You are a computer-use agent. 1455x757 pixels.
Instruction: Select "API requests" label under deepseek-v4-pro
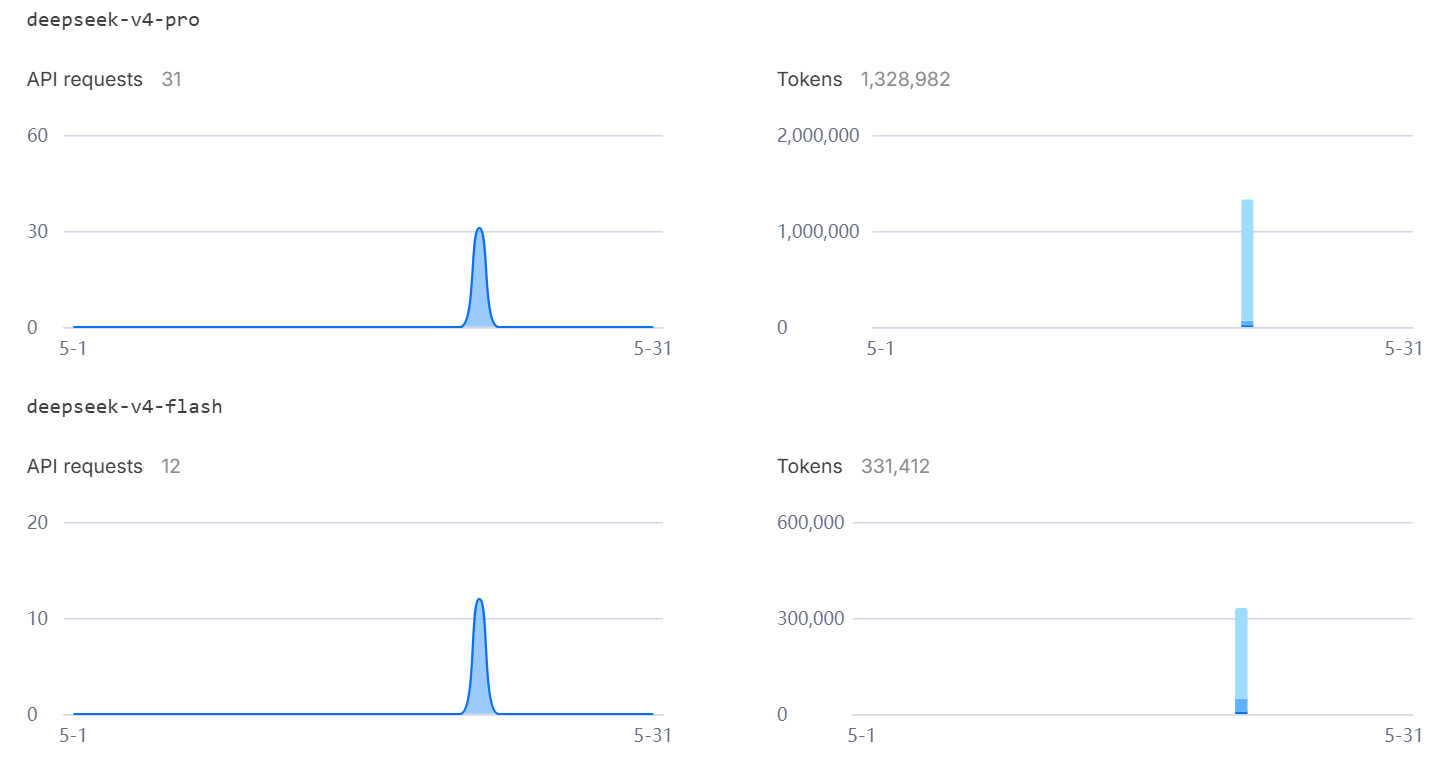(x=85, y=79)
